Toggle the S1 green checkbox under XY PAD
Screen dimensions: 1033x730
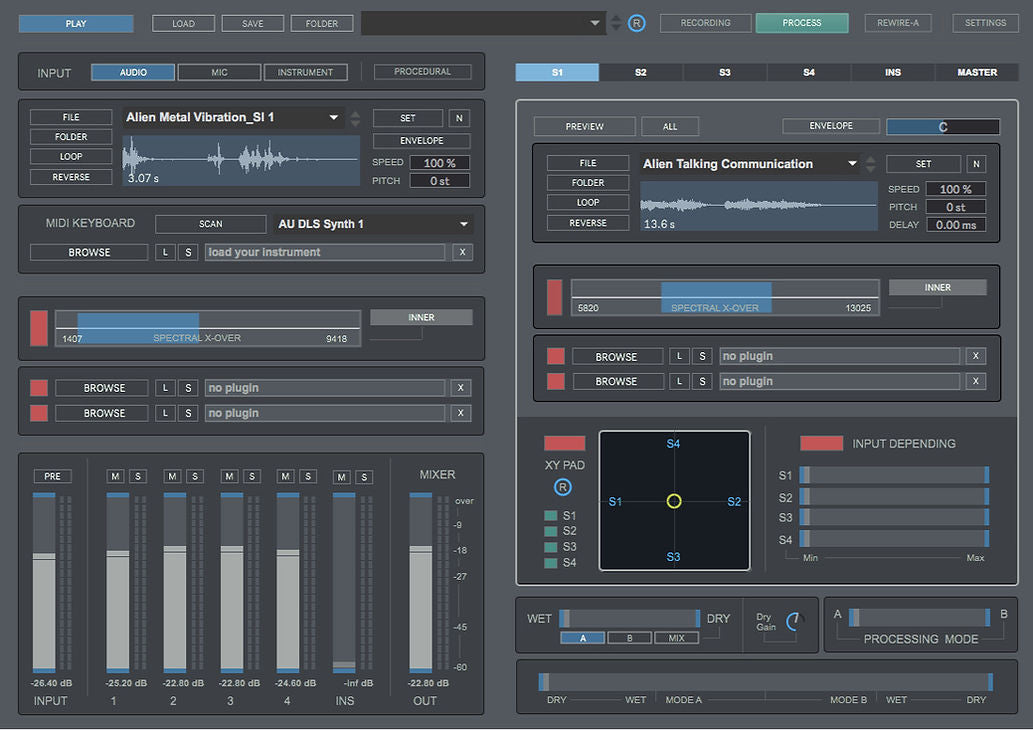click(550, 516)
